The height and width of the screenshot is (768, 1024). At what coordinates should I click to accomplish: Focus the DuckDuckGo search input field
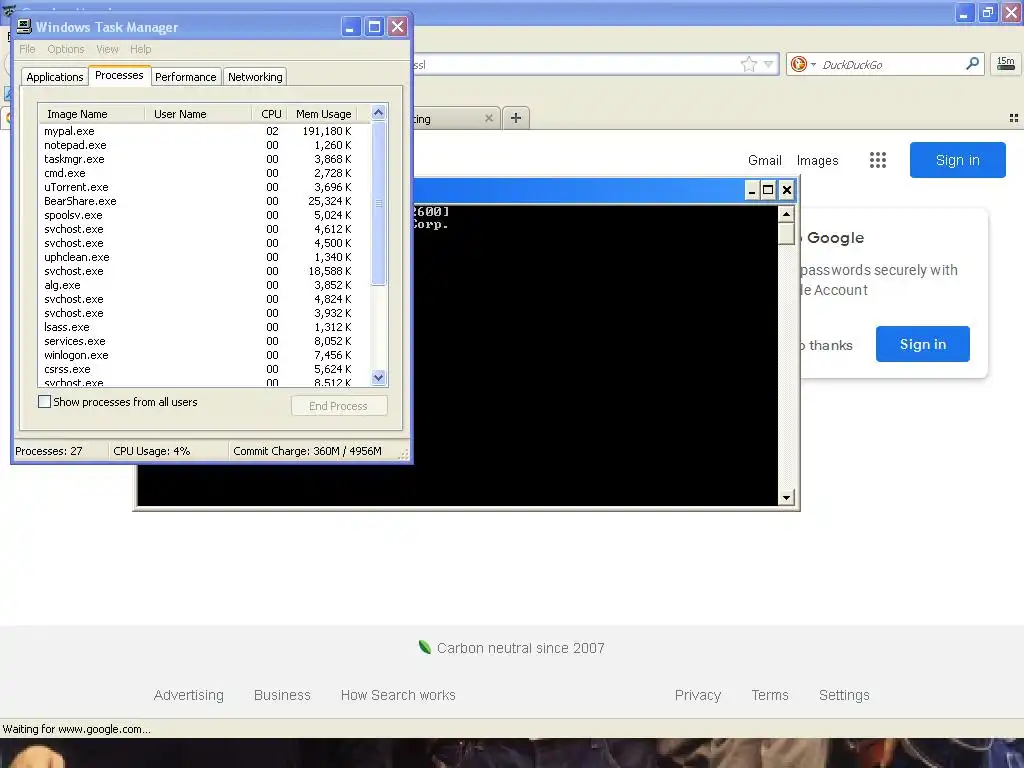[890, 64]
